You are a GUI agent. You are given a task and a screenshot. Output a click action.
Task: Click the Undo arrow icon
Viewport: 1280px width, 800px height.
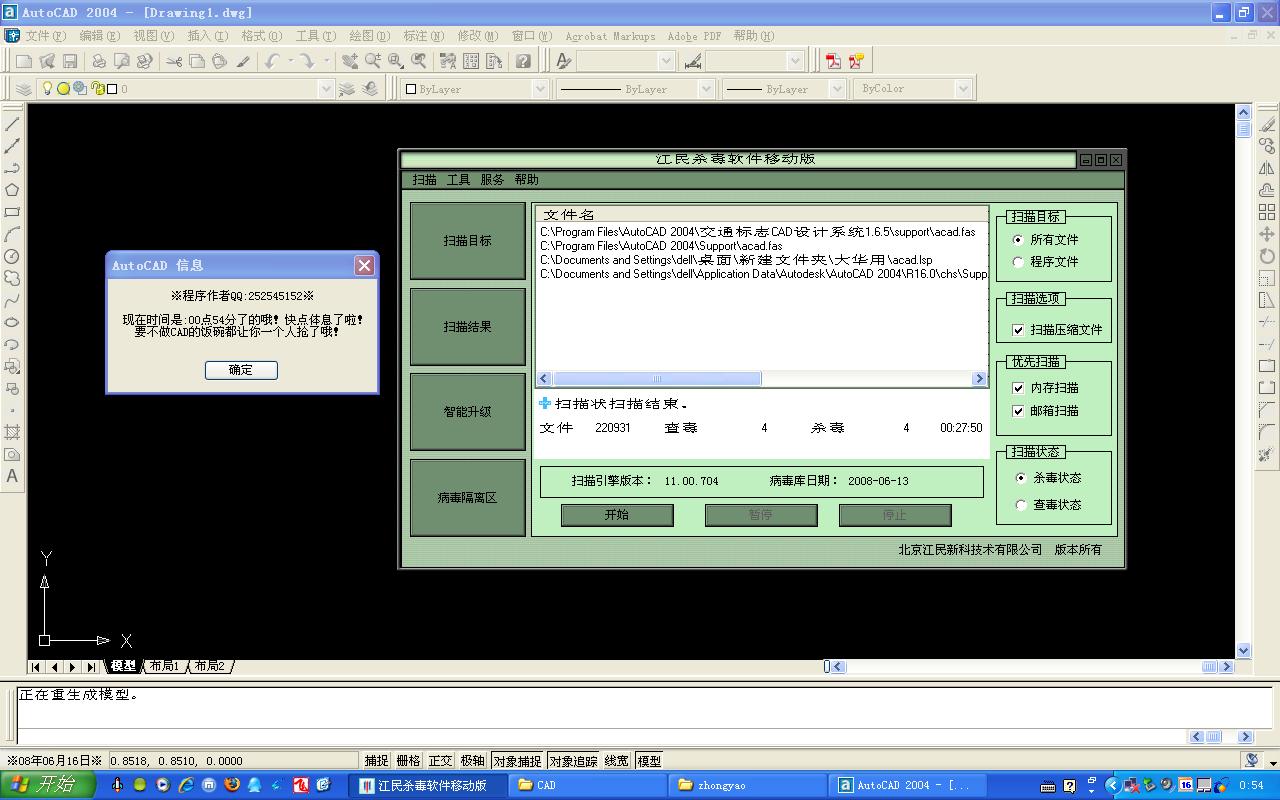[272, 61]
